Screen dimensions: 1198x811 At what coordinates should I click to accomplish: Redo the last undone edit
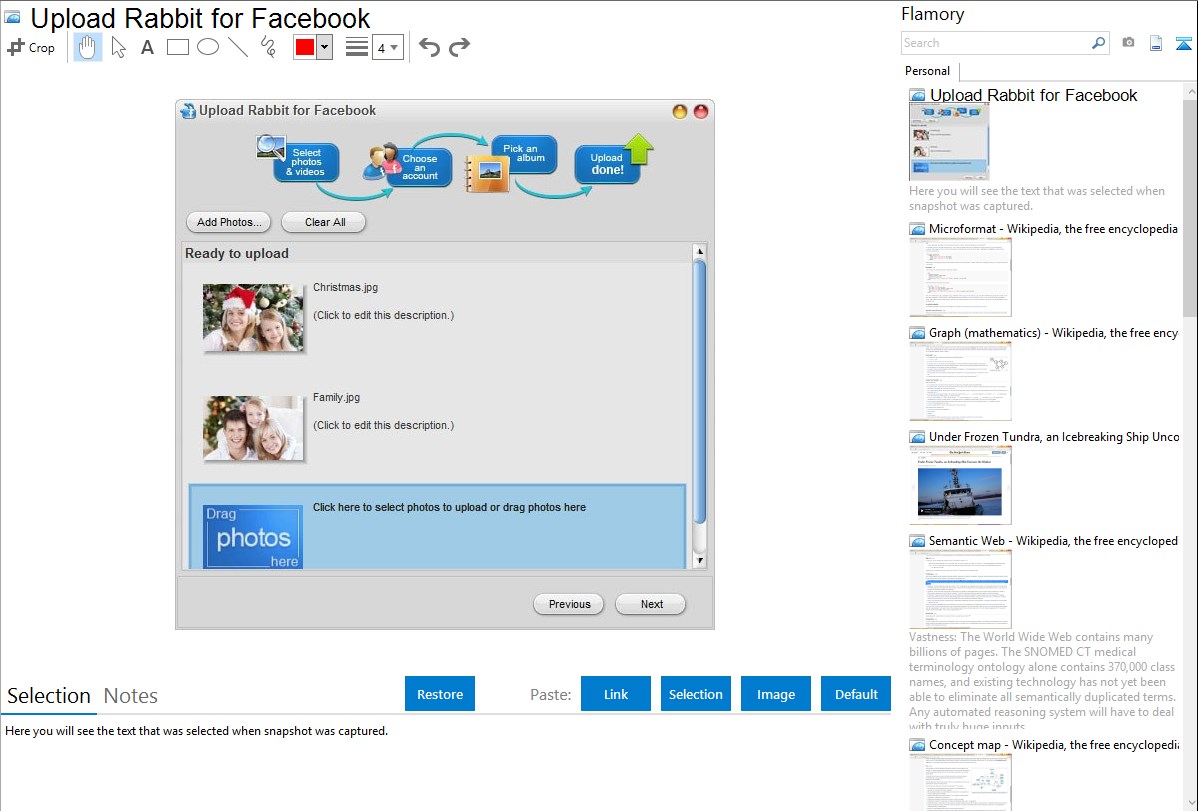(x=459, y=47)
